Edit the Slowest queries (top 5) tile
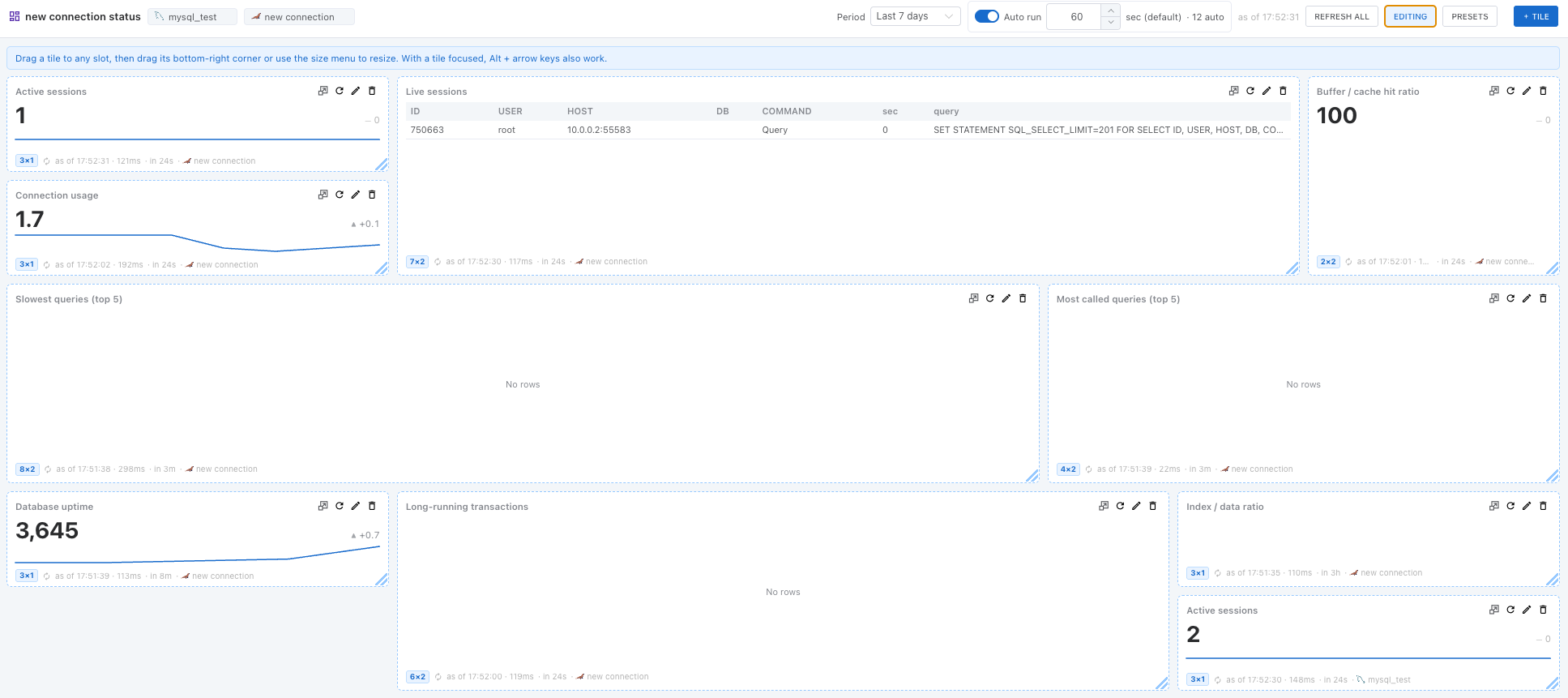 click(1006, 298)
